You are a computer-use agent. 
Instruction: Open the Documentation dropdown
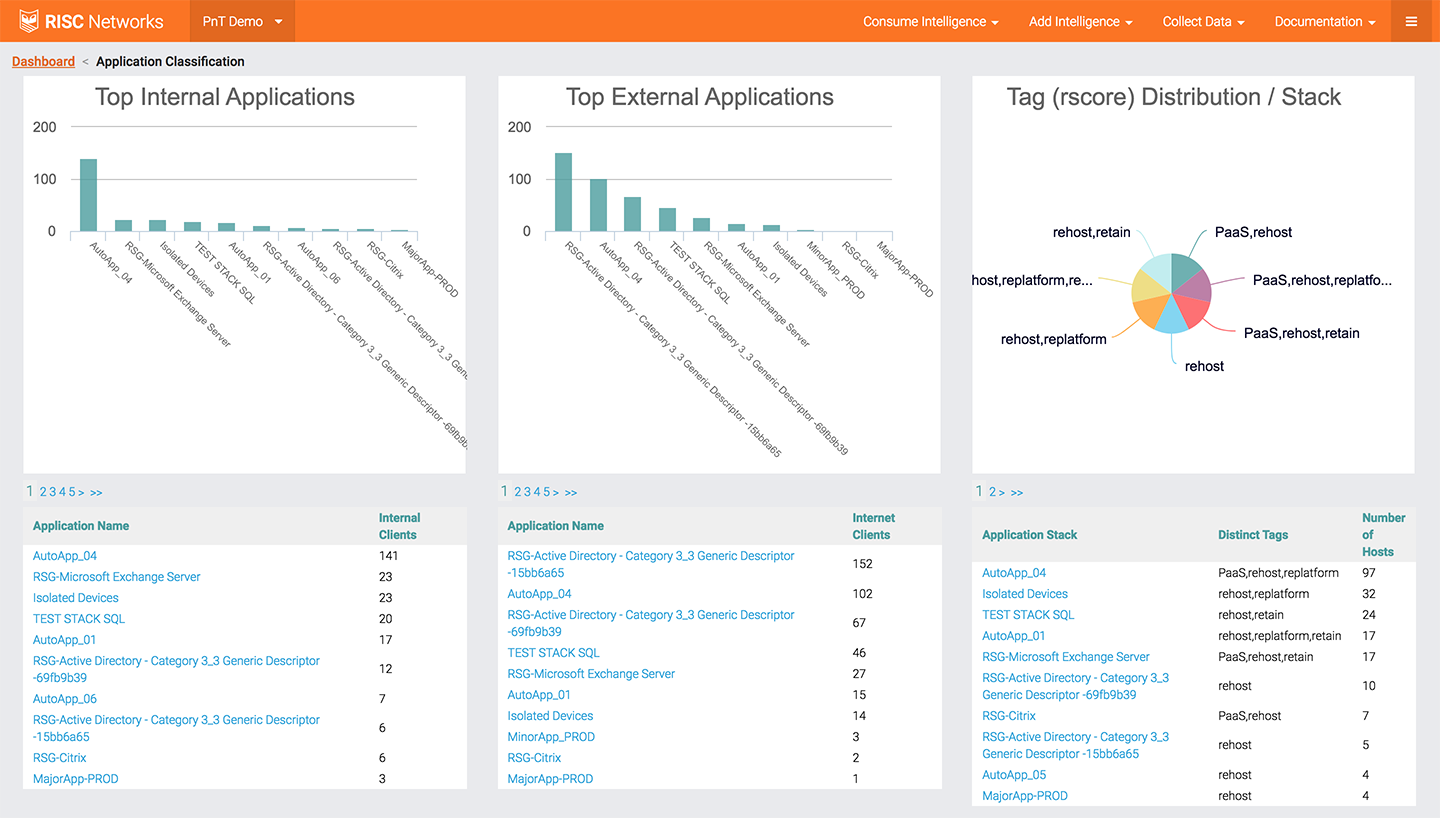click(1325, 21)
